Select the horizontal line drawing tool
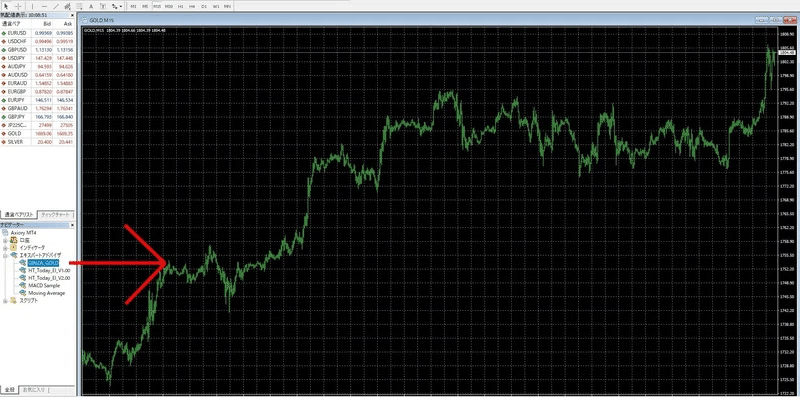Image resolution: width=800 pixels, height=397 pixels. [x=44, y=6]
